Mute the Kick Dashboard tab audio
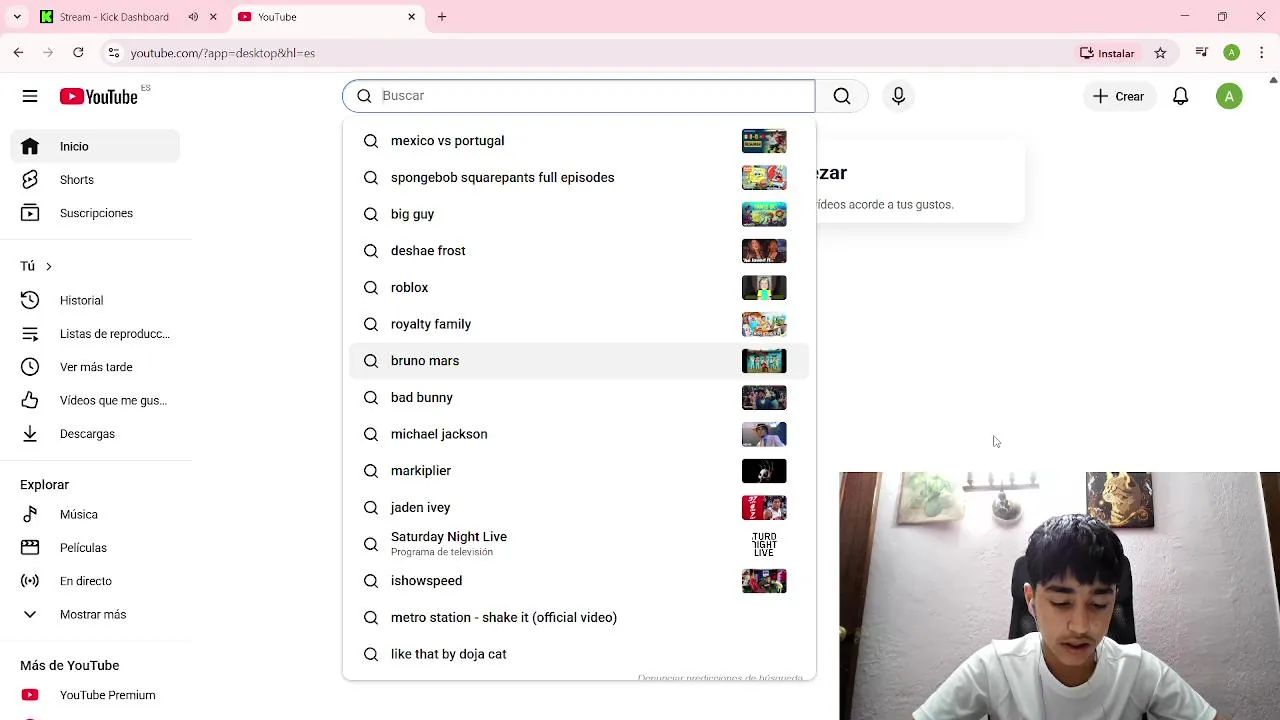Image resolution: width=1280 pixels, height=720 pixels. [193, 17]
